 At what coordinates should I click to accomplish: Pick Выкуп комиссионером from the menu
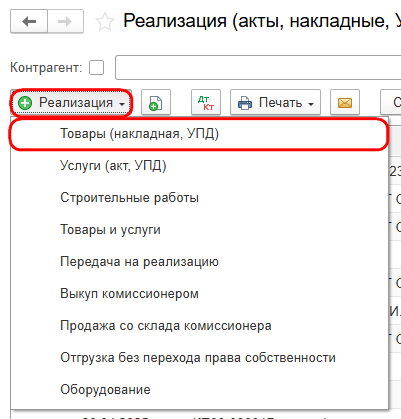[199, 294]
